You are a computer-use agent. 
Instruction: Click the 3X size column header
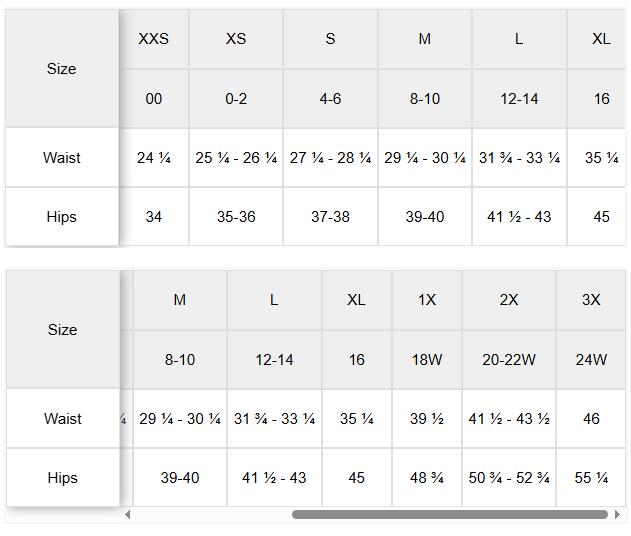tap(591, 300)
